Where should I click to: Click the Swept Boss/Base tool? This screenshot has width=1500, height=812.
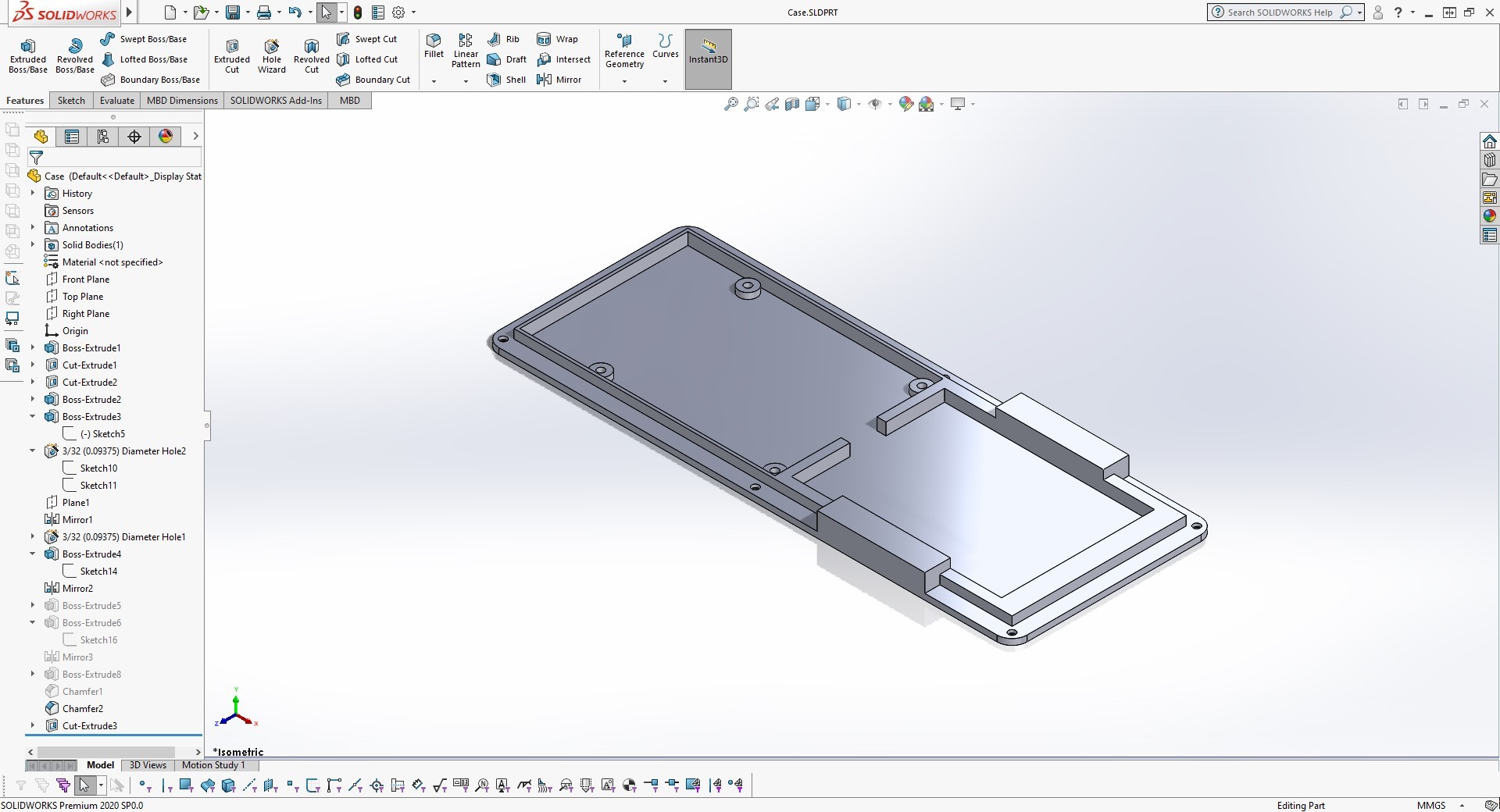pos(145,39)
